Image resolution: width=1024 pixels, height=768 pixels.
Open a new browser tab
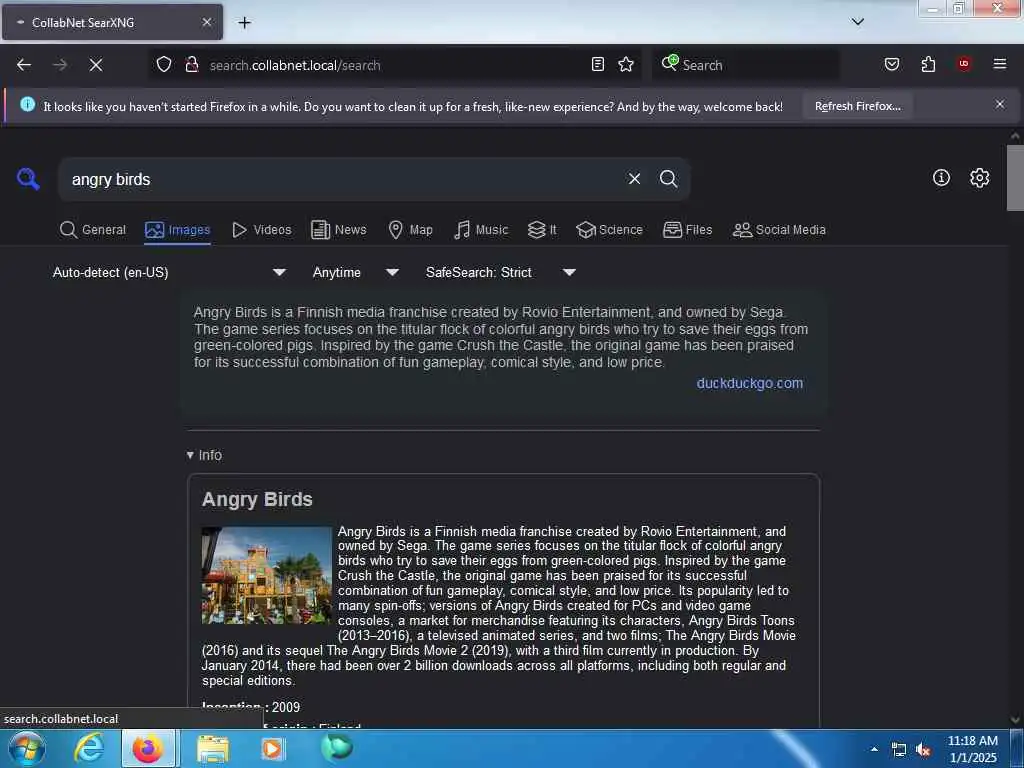244,22
